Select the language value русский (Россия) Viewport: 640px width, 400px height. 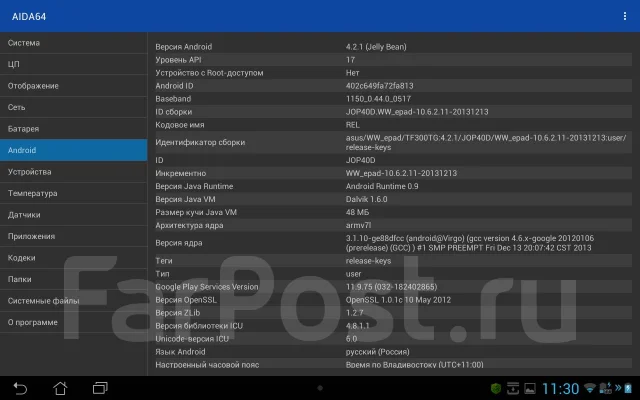coord(378,352)
